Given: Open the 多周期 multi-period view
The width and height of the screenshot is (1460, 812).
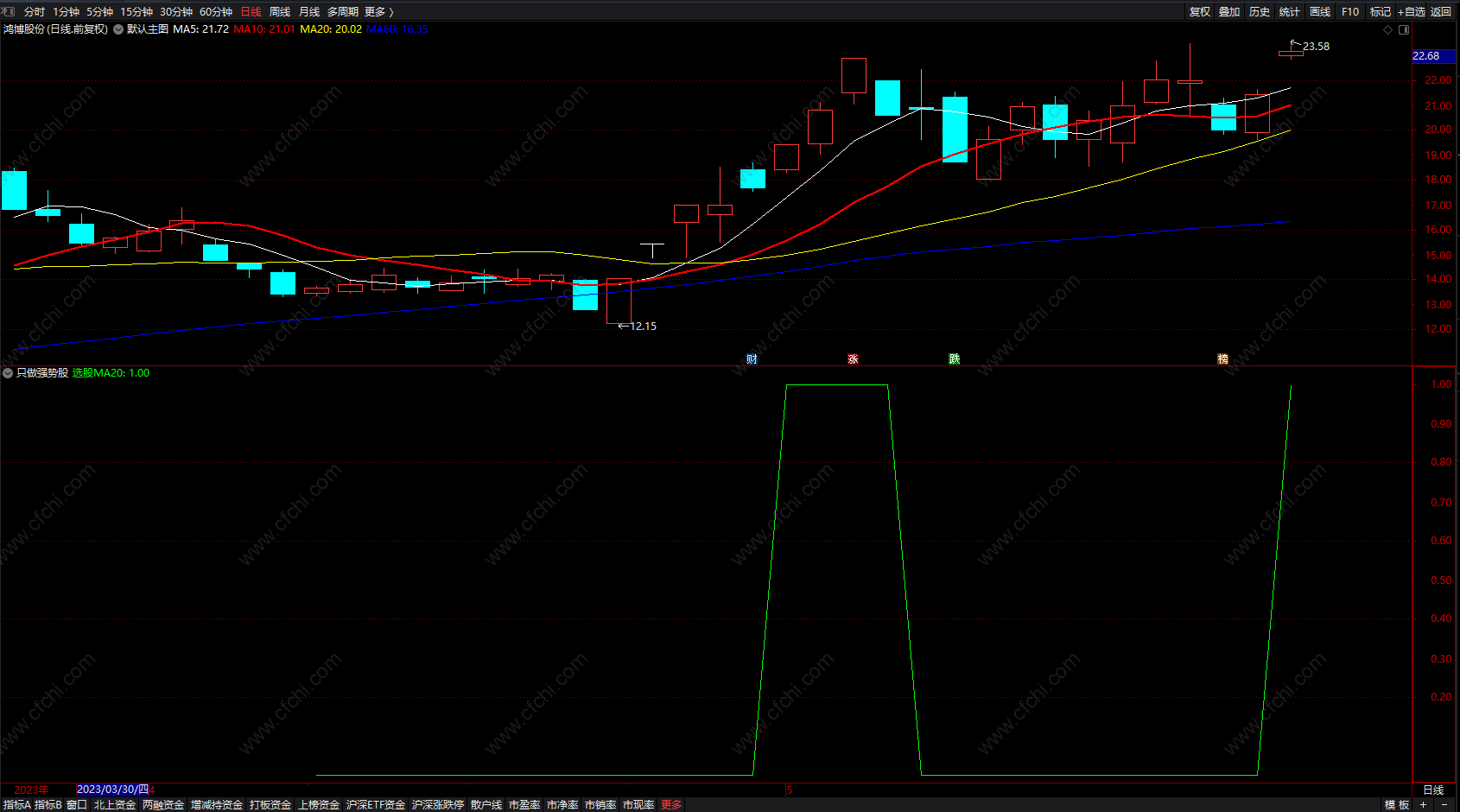Looking at the screenshot, I should point(343,12).
